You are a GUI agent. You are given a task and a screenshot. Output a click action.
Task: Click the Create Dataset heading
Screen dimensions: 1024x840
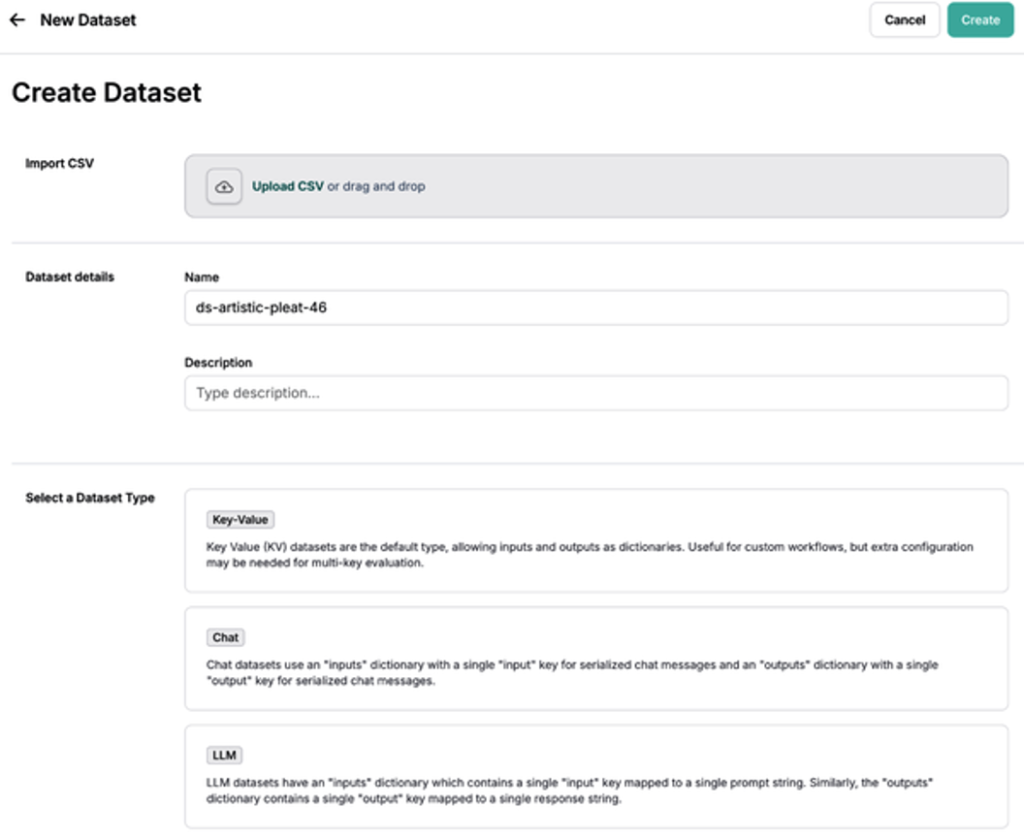(105, 92)
